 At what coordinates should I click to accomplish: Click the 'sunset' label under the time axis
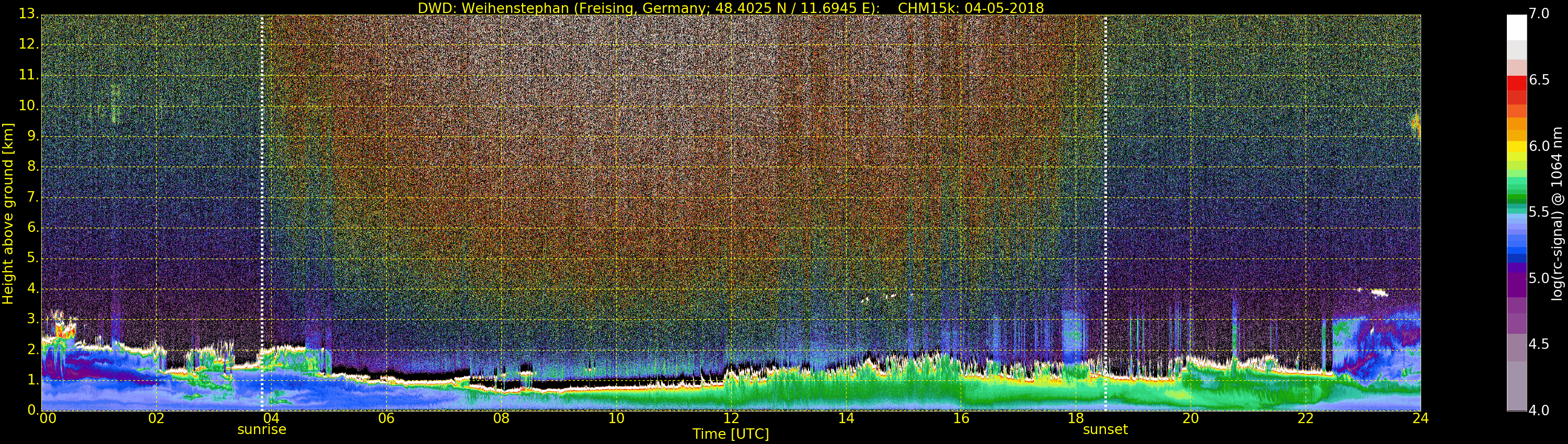(1105, 429)
